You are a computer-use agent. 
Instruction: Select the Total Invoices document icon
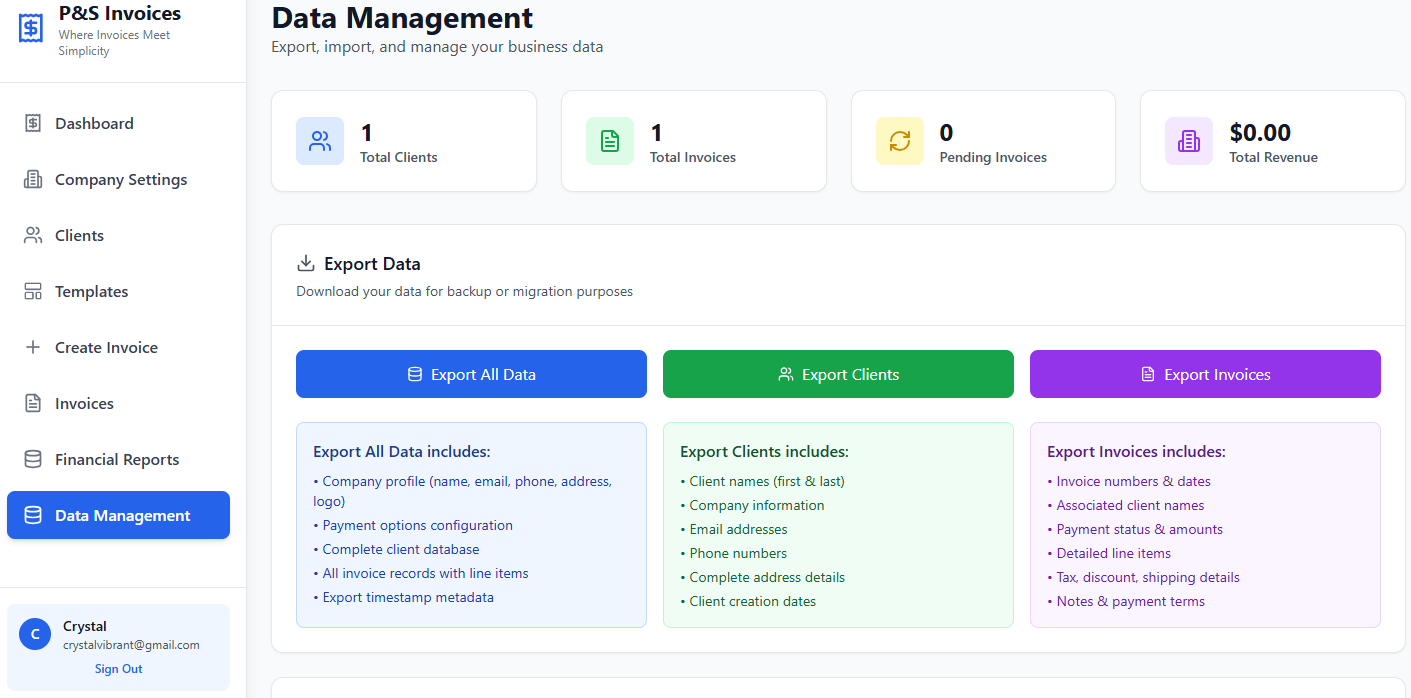(x=609, y=141)
